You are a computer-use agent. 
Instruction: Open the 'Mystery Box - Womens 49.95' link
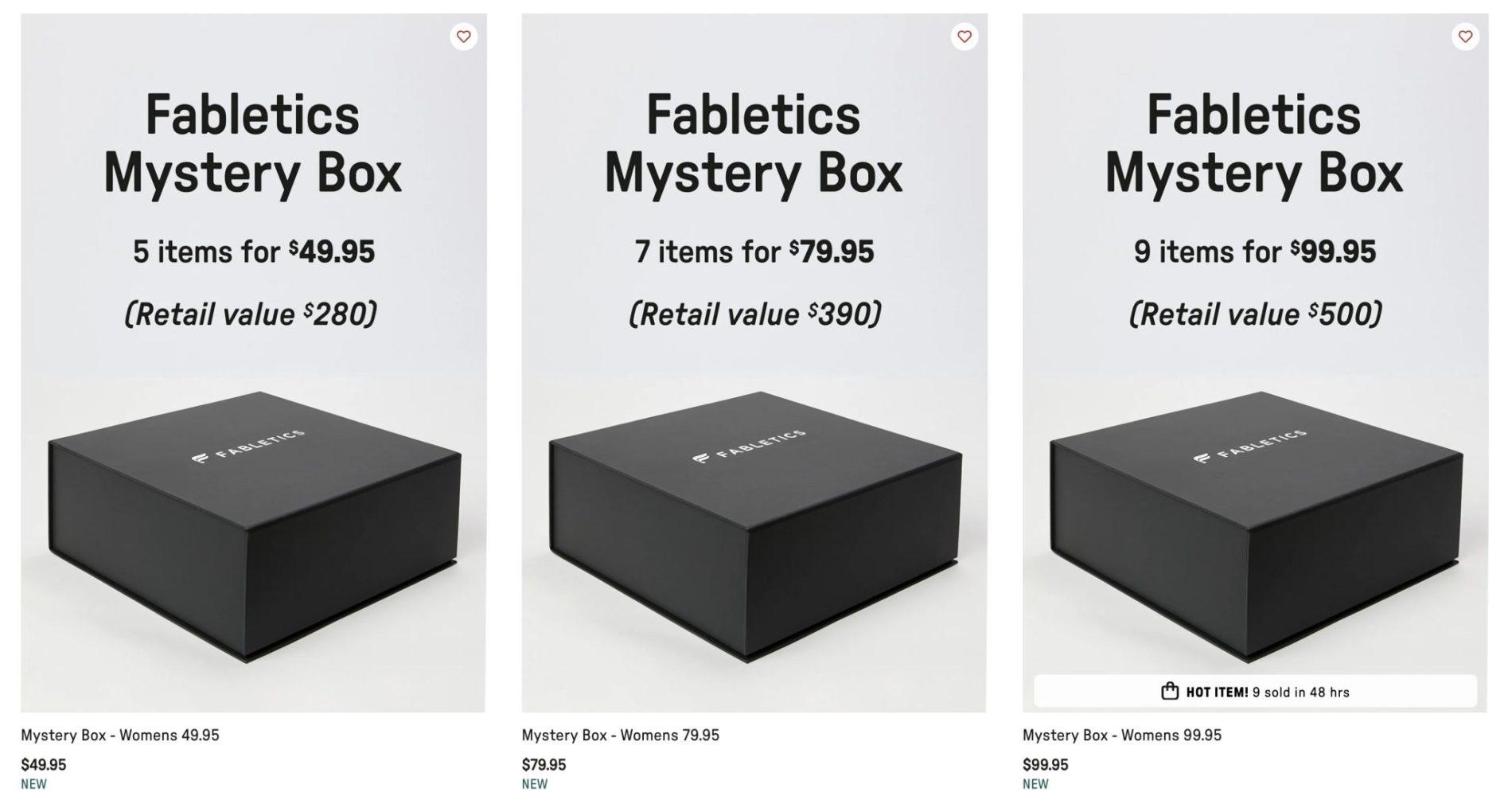pyautogui.click(x=120, y=736)
